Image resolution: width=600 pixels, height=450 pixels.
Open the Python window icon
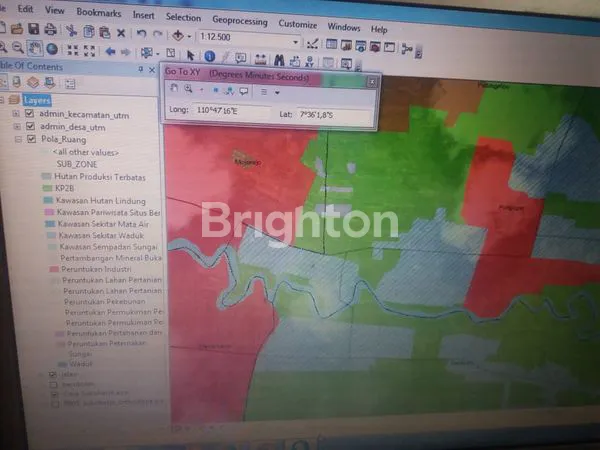389,47
